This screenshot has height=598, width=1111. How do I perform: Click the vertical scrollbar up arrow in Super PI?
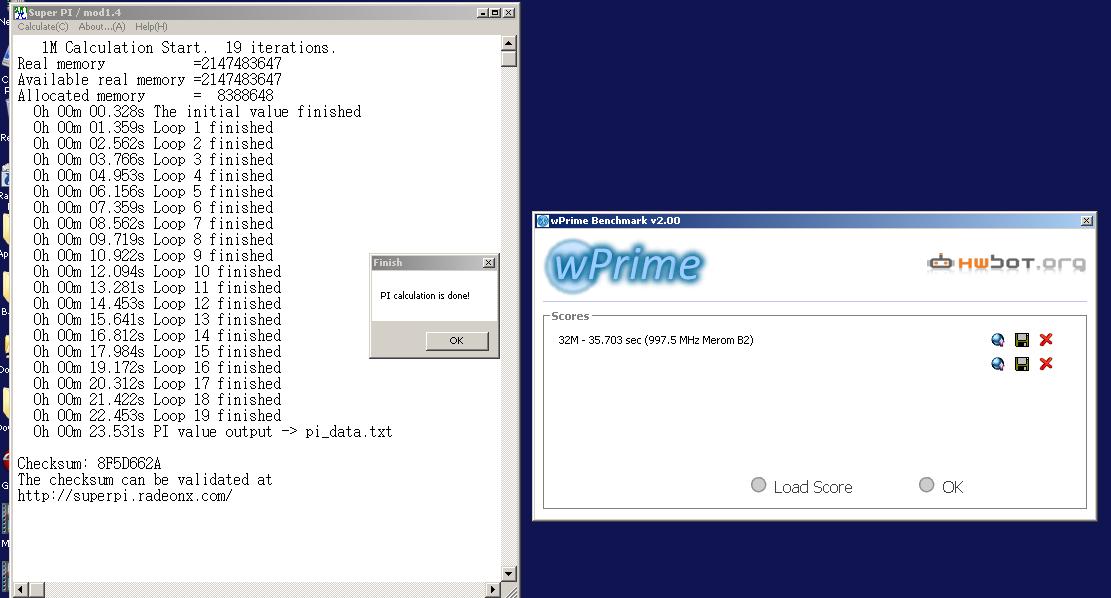[x=508, y=43]
